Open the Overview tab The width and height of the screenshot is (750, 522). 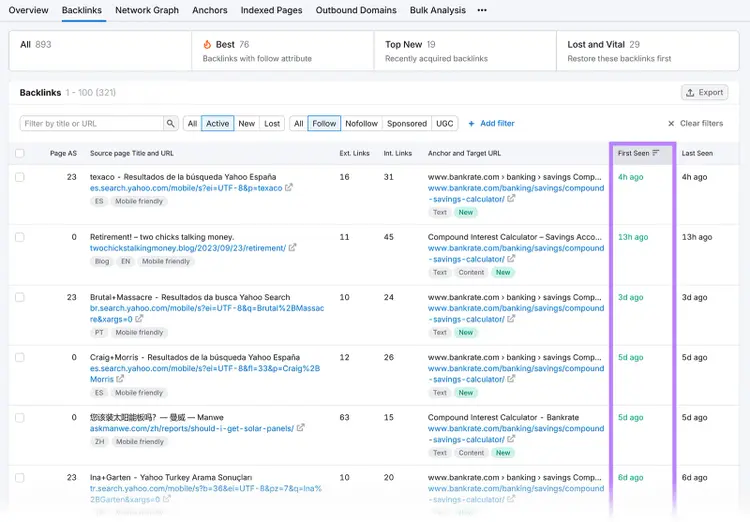28,10
